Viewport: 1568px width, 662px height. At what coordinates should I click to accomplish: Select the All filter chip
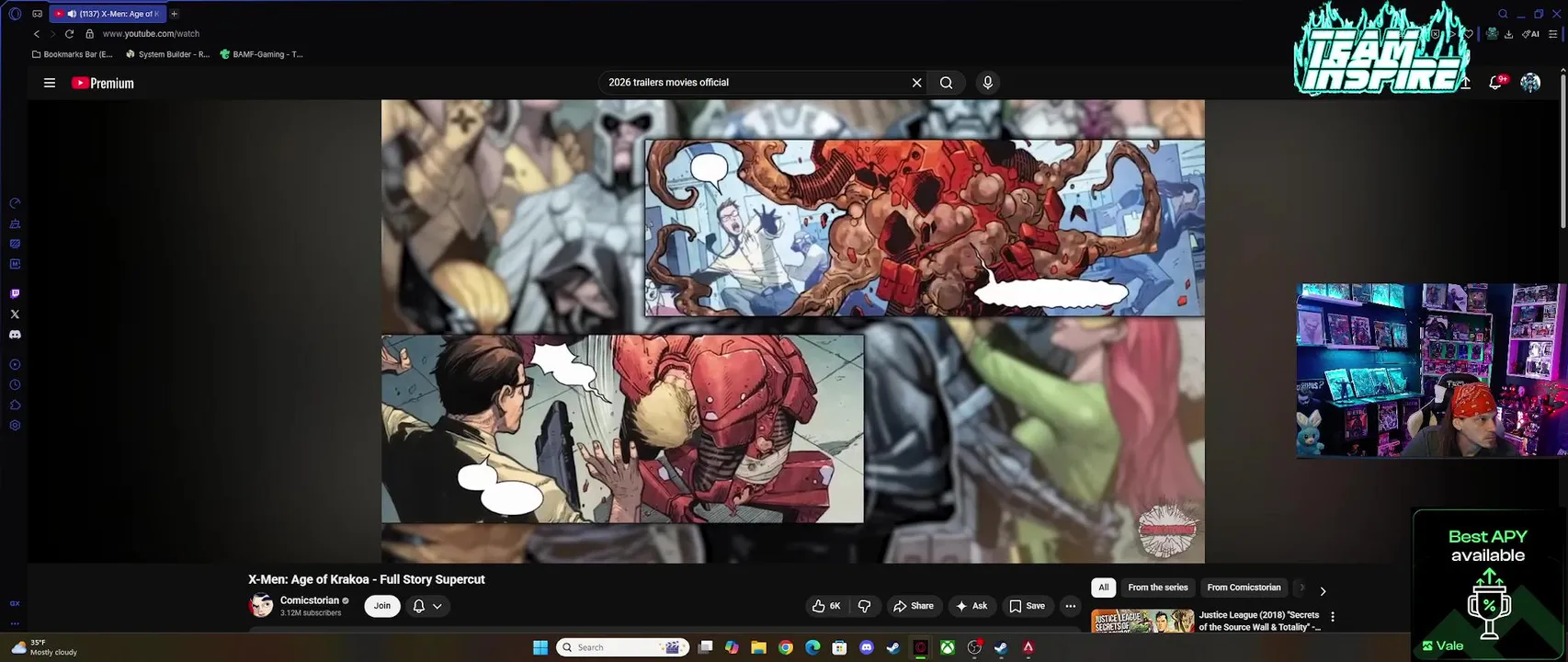click(x=1104, y=588)
